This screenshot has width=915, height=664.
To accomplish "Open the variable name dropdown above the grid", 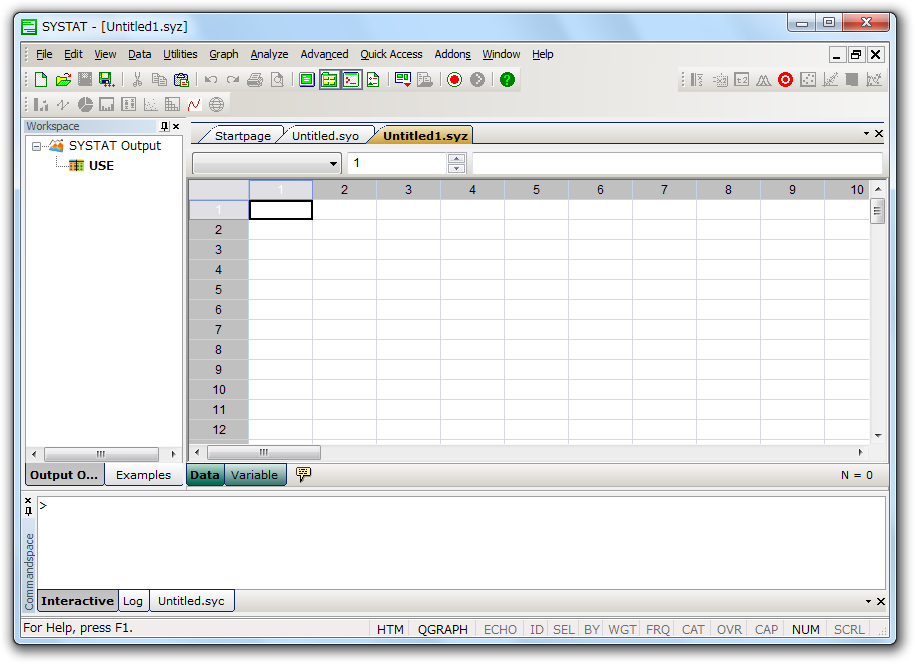I will click(x=333, y=163).
